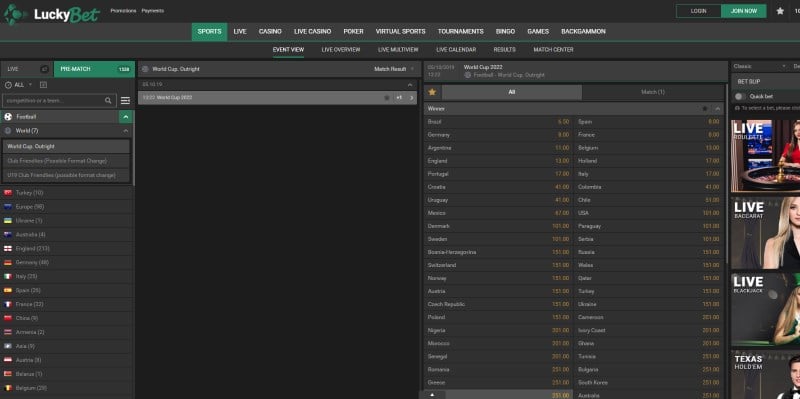Click the LuckyBet logo
800x399 pixels.
point(51,14)
